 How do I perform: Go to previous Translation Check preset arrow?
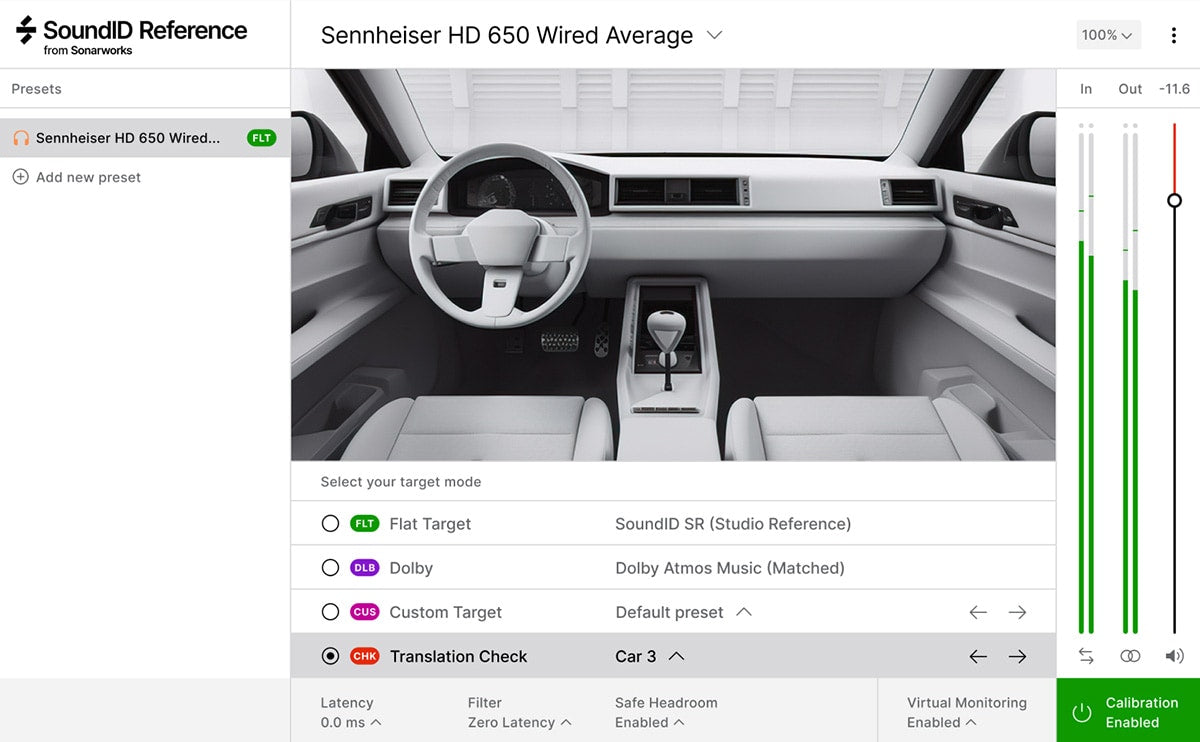[x=978, y=656]
